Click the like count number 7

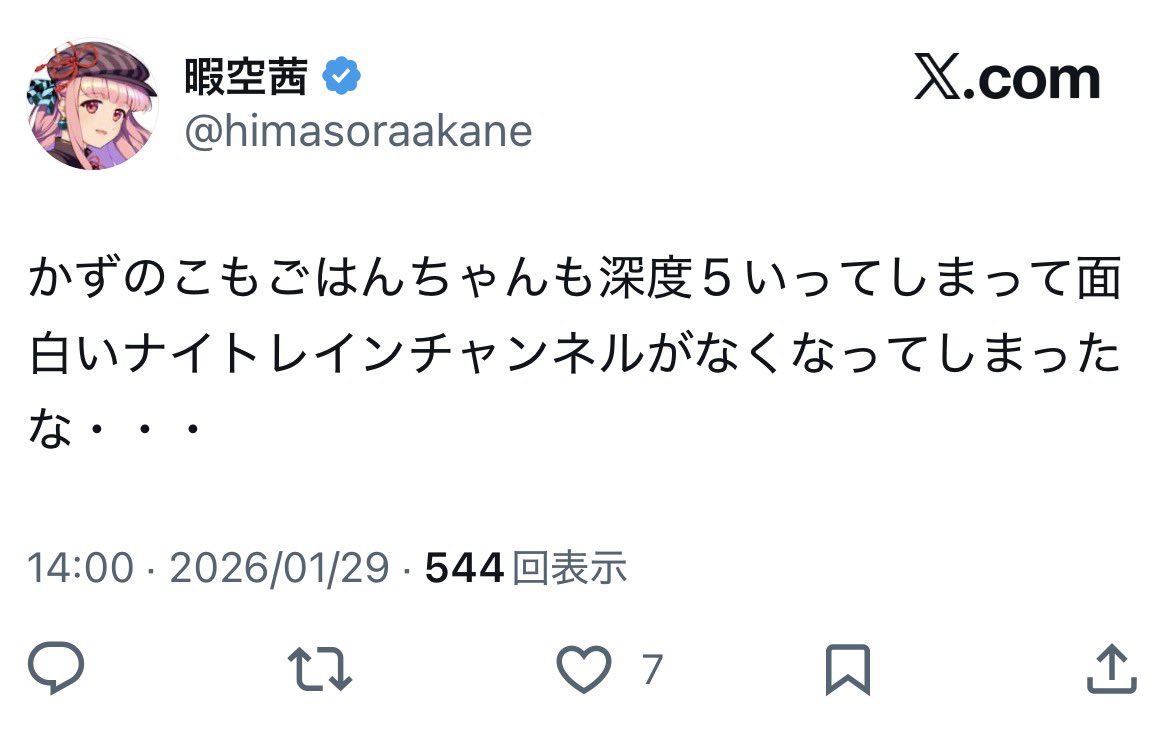click(x=652, y=668)
